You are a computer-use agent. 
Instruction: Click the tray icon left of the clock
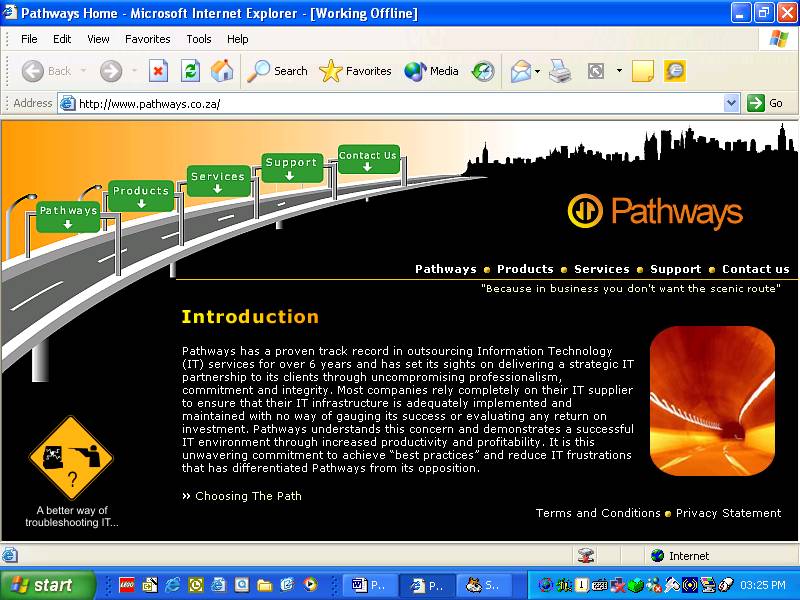click(x=726, y=585)
